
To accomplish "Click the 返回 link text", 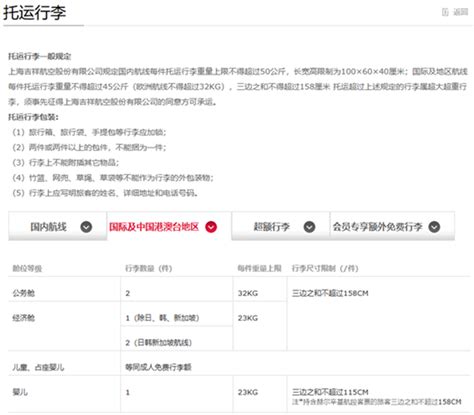I will pos(461,12).
